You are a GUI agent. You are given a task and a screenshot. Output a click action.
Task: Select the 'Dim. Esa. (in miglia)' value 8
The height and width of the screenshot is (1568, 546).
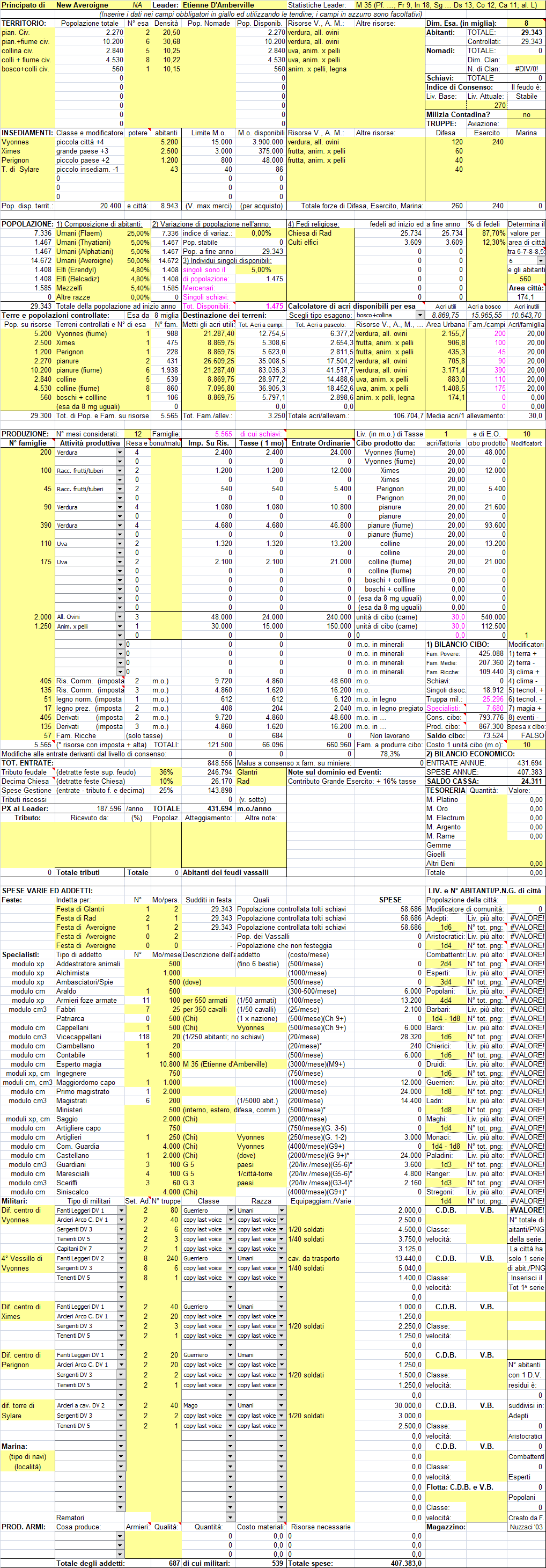click(526, 23)
